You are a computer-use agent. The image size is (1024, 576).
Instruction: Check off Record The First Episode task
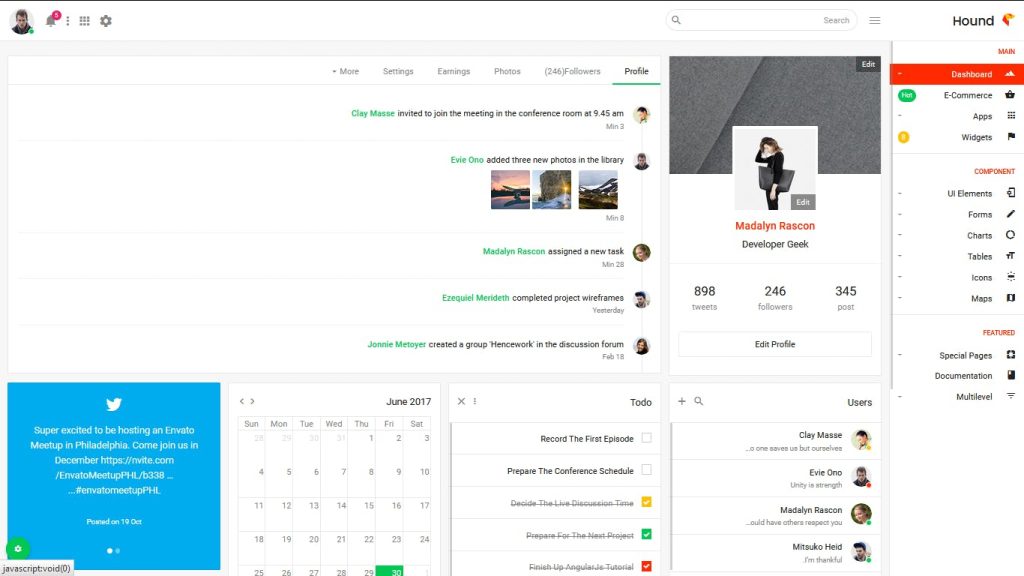(645, 437)
